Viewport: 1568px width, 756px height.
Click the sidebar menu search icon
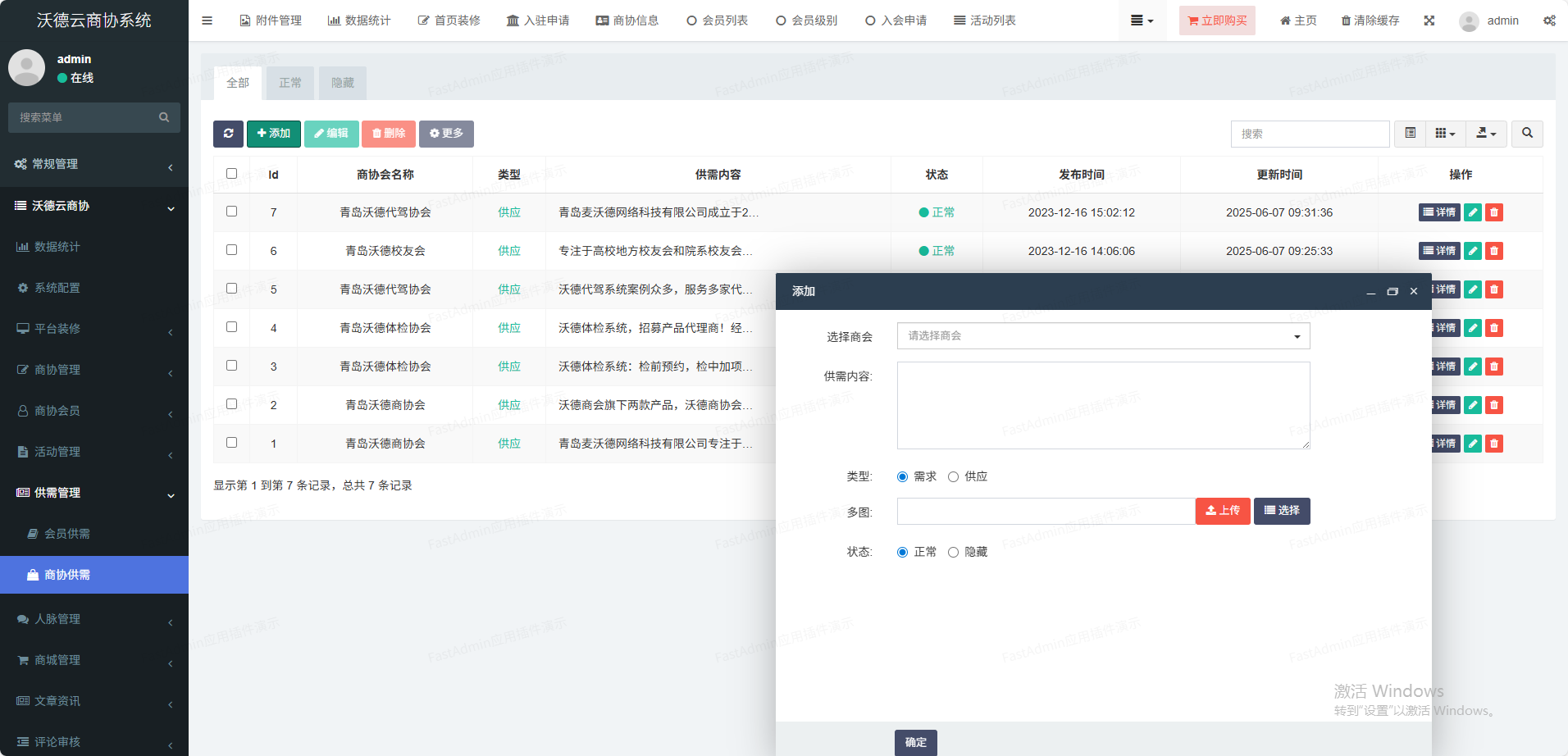(x=164, y=117)
